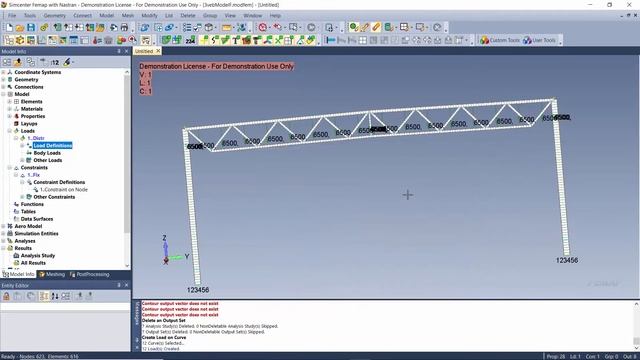Select 1..Constraint on Node tree item
640x360 pixels.
click(x=64, y=190)
